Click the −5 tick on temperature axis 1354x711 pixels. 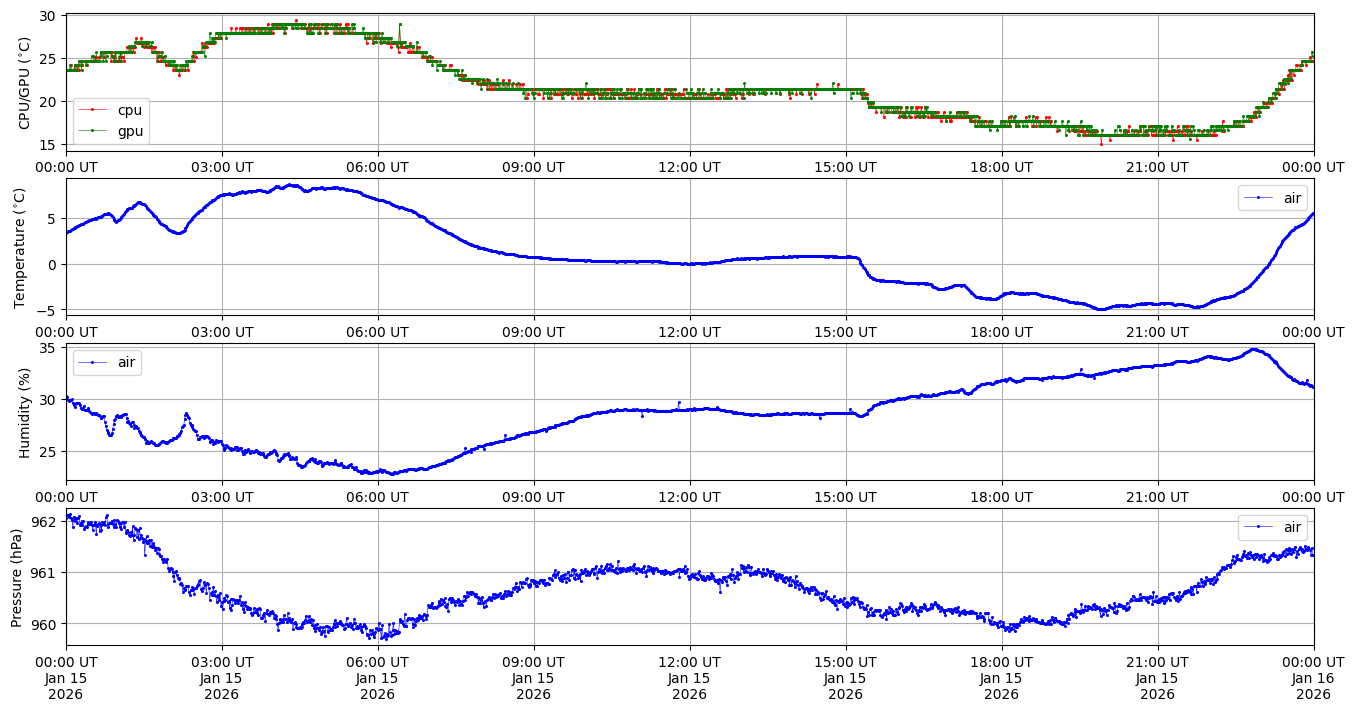(46, 310)
